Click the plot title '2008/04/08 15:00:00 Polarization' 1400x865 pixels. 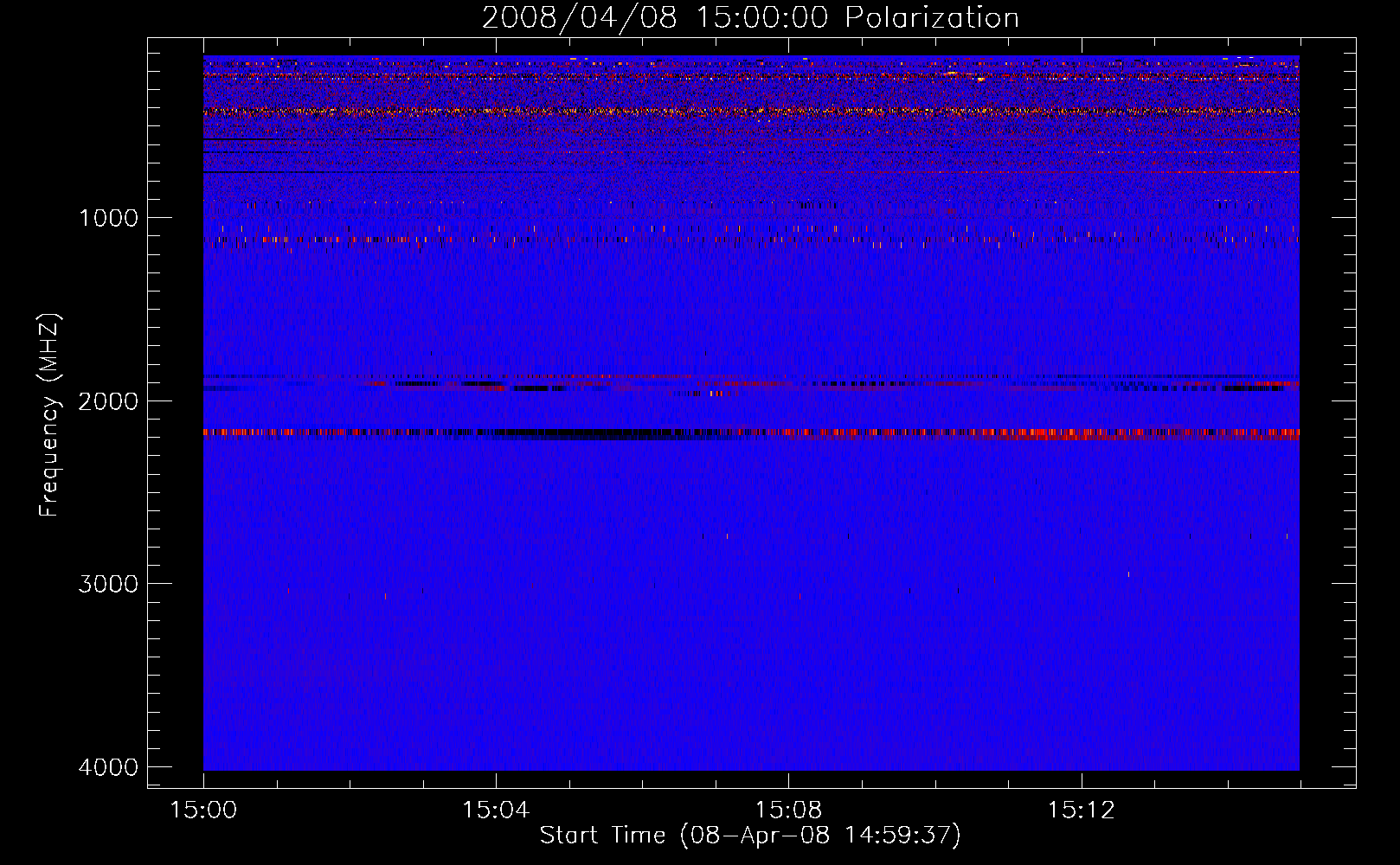pos(750,17)
